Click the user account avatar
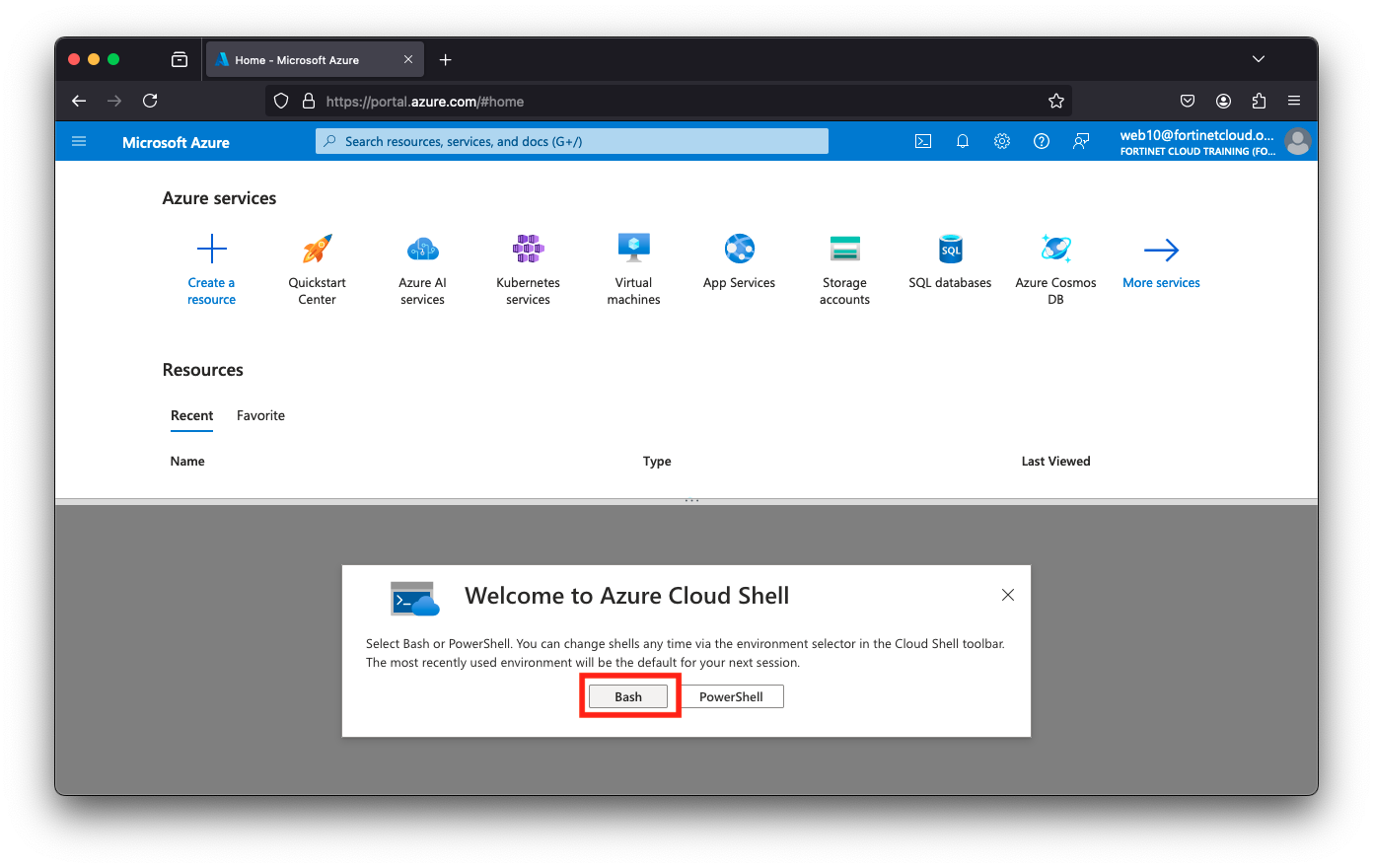 [1298, 142]
